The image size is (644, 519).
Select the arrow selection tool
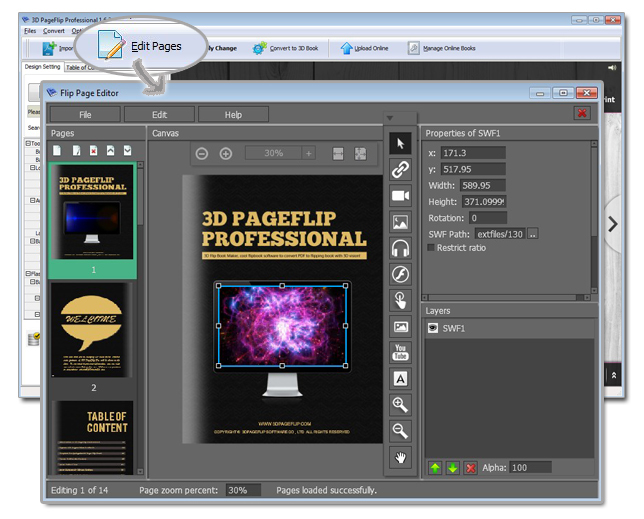[x=400, y=143]
